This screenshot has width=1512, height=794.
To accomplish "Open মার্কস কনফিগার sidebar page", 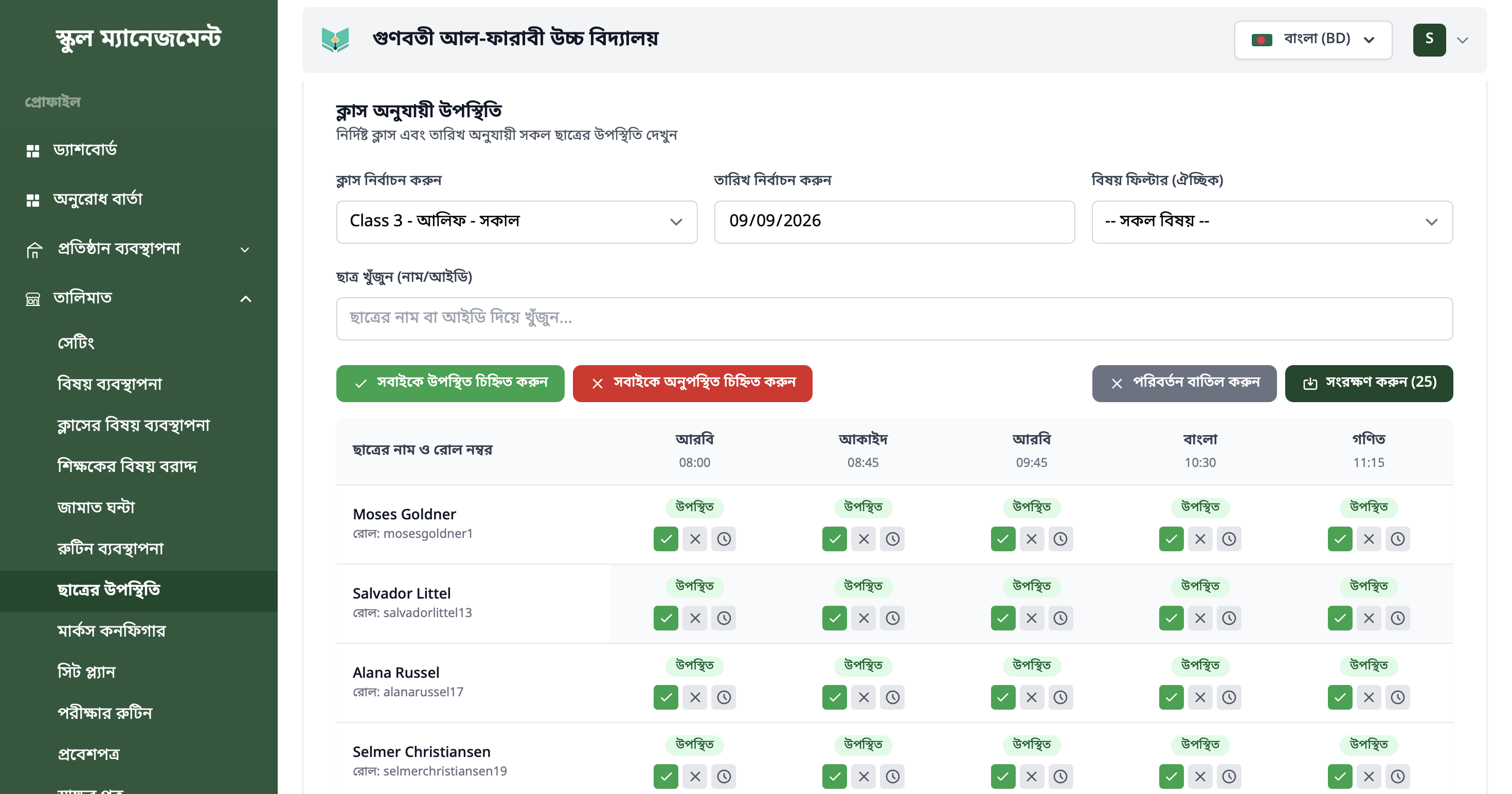I will click(138, 631).
